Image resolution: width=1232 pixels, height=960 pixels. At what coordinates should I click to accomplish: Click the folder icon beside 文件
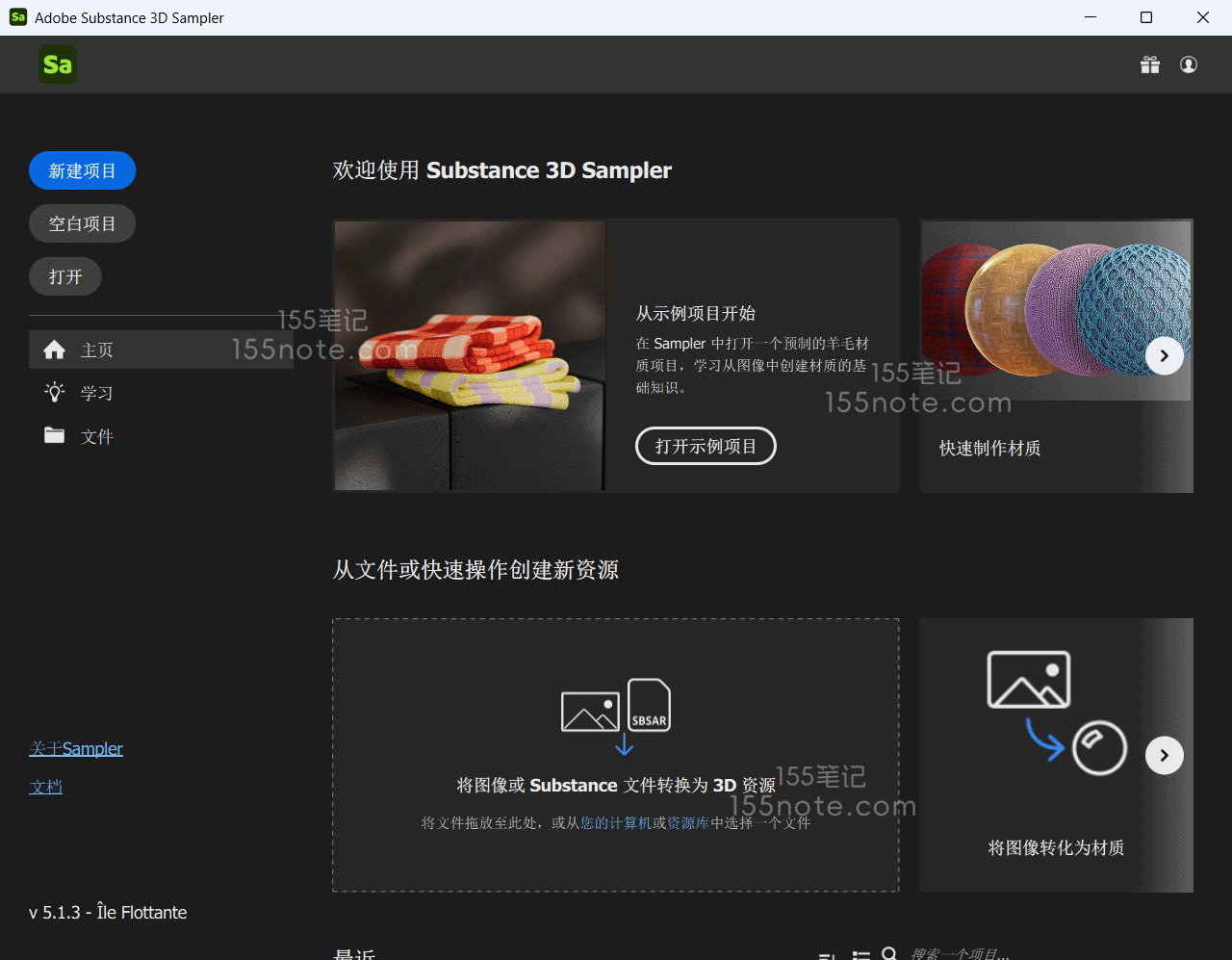pyautogui.click(x=55, y=436)
